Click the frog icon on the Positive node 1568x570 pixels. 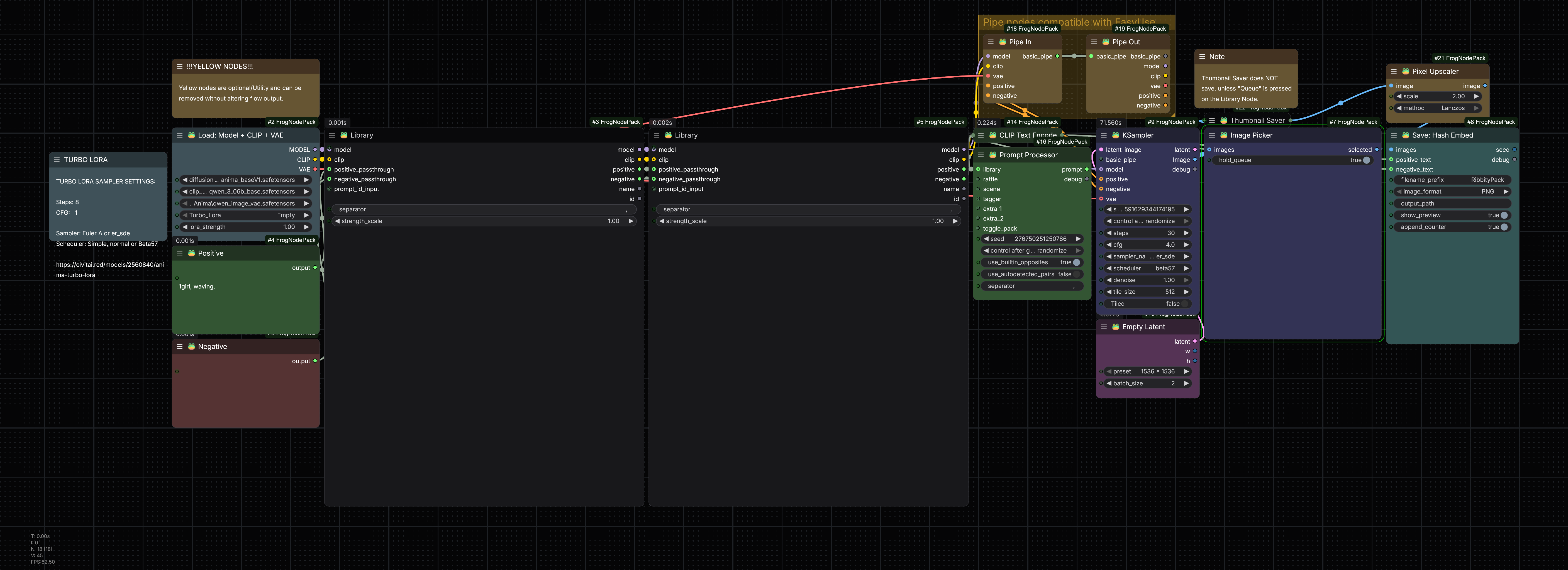tap(191, 253)
